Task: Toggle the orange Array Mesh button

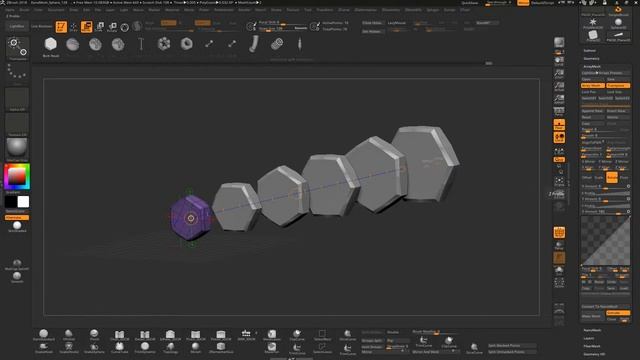Action: [593, 86]
